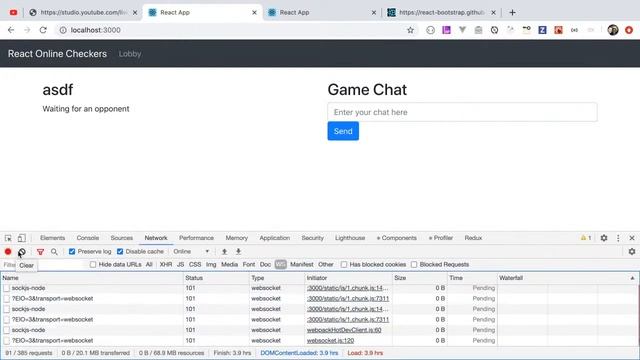
Task: Select the CSS request filter
Action: point(195,264)
